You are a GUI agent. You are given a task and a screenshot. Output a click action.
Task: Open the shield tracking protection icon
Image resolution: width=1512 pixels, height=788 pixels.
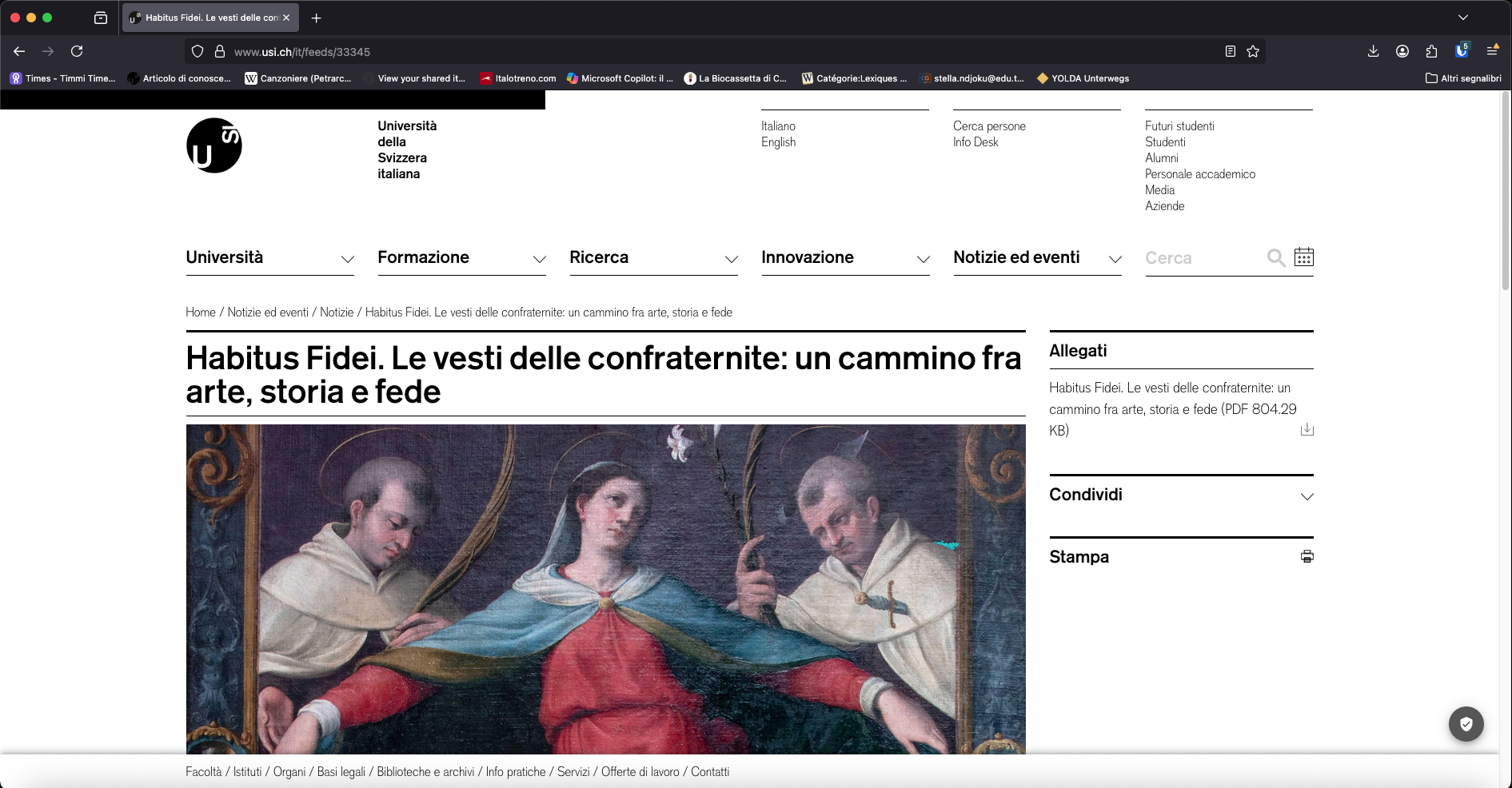(x=197, y=51)
